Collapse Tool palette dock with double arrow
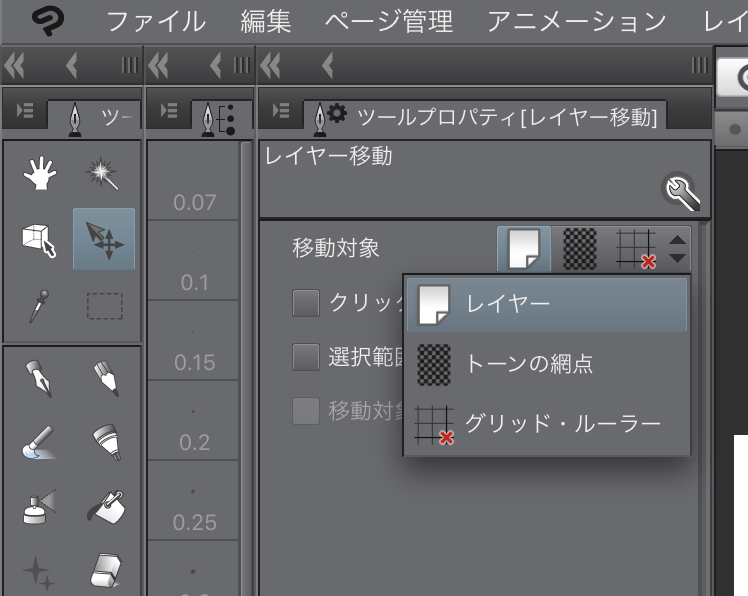 tap(15, 65)
